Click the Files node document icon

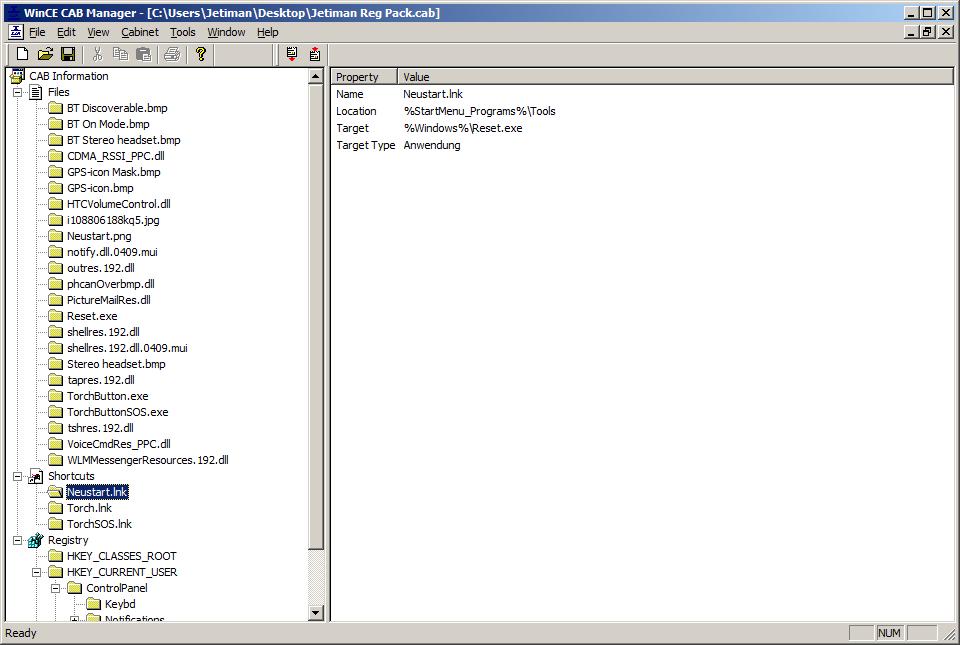36,92
